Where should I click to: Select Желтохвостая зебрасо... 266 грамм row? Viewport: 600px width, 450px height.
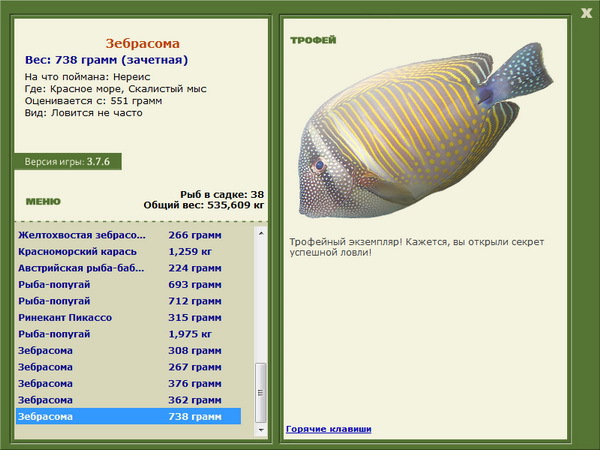pos(129,235)
